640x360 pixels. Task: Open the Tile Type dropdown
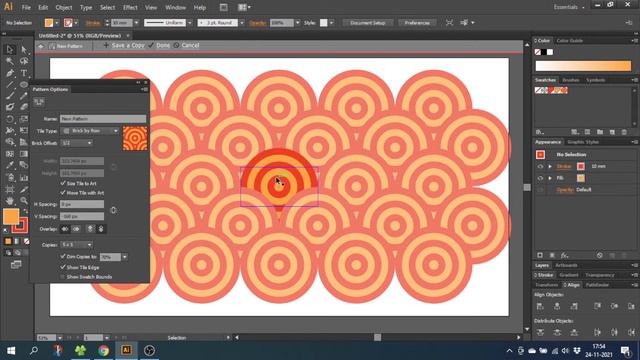coord(90,131)
